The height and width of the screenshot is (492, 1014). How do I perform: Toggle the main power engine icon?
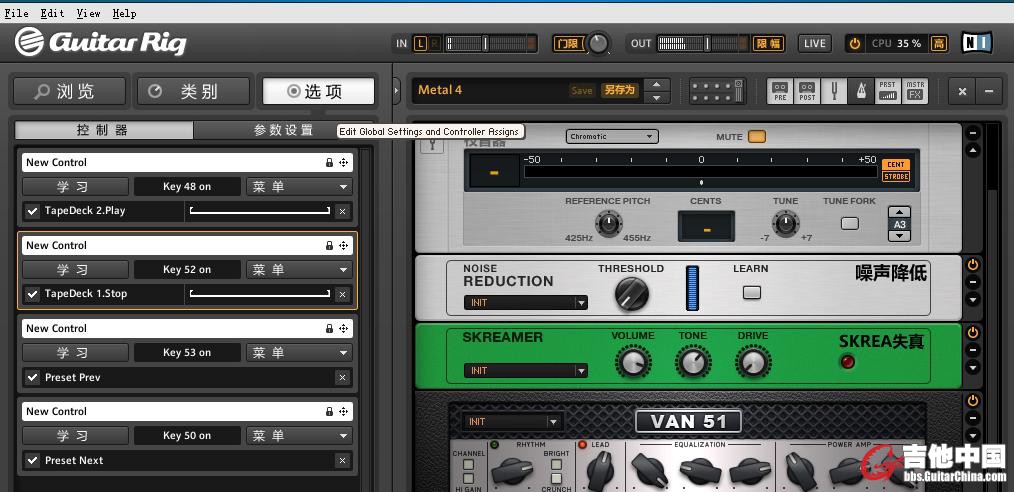(855, 43)
